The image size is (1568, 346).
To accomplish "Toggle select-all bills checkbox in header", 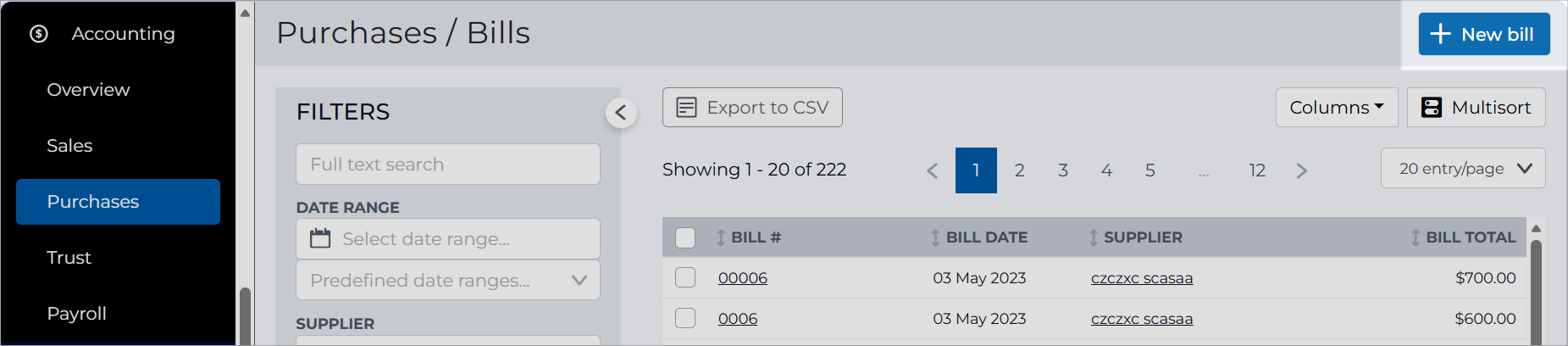I will 685,237.
